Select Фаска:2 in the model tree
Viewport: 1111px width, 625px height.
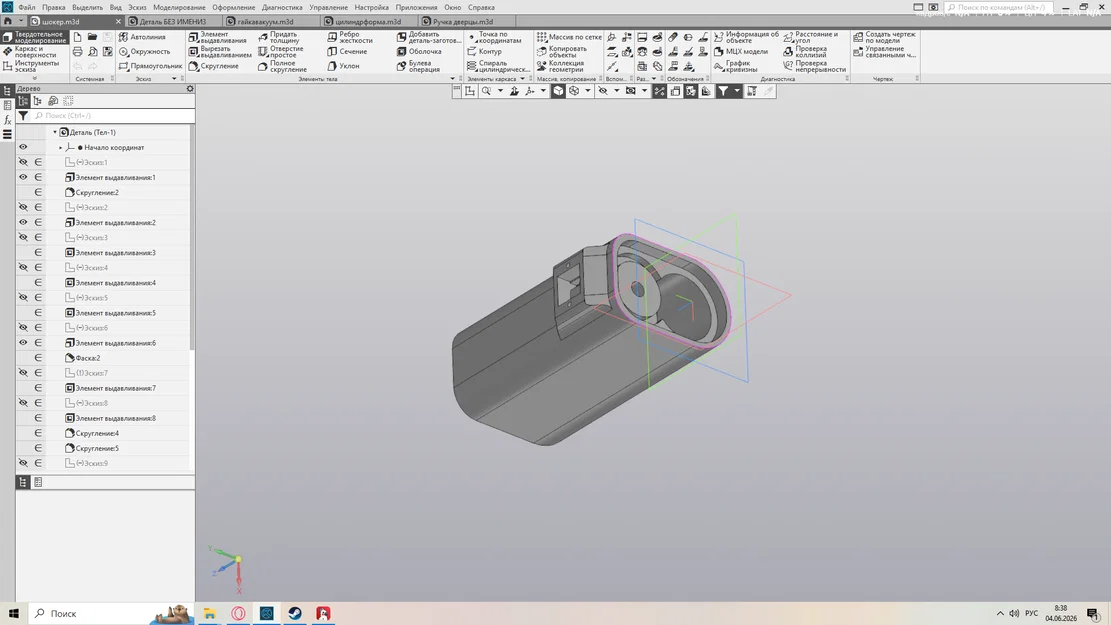(x=88, y=358)
